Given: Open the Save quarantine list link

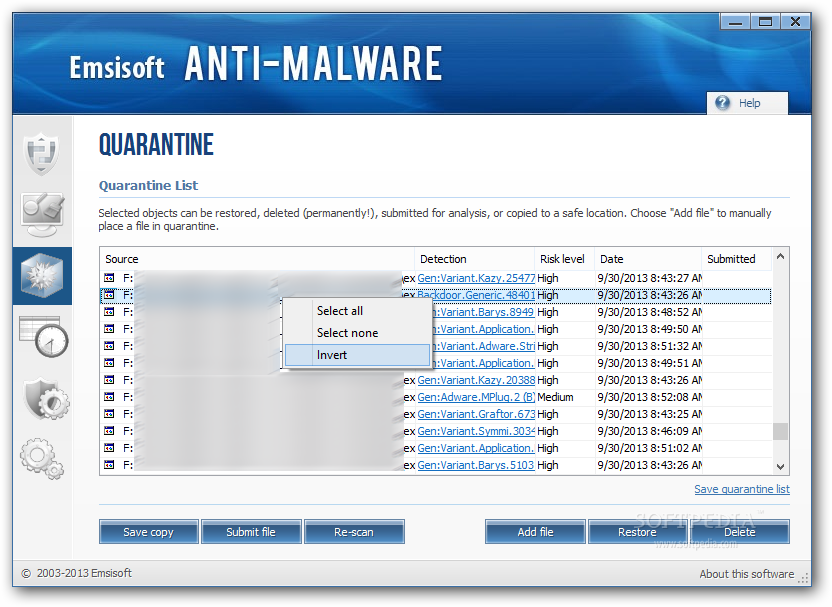Looking at the screenshot, I should click(742, 489).
